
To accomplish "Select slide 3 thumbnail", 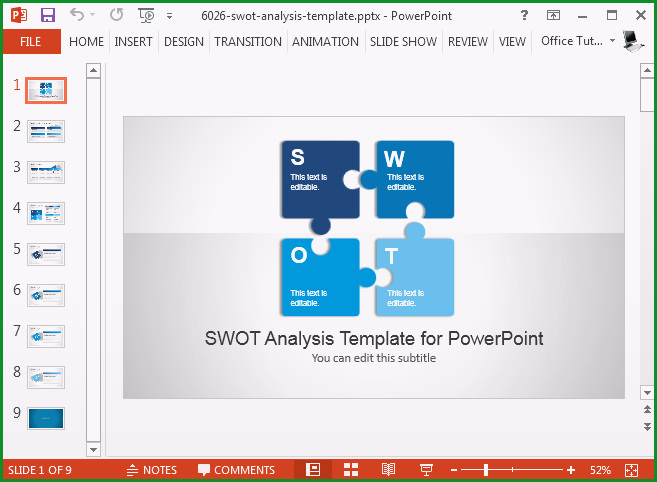I will [46, 172].
